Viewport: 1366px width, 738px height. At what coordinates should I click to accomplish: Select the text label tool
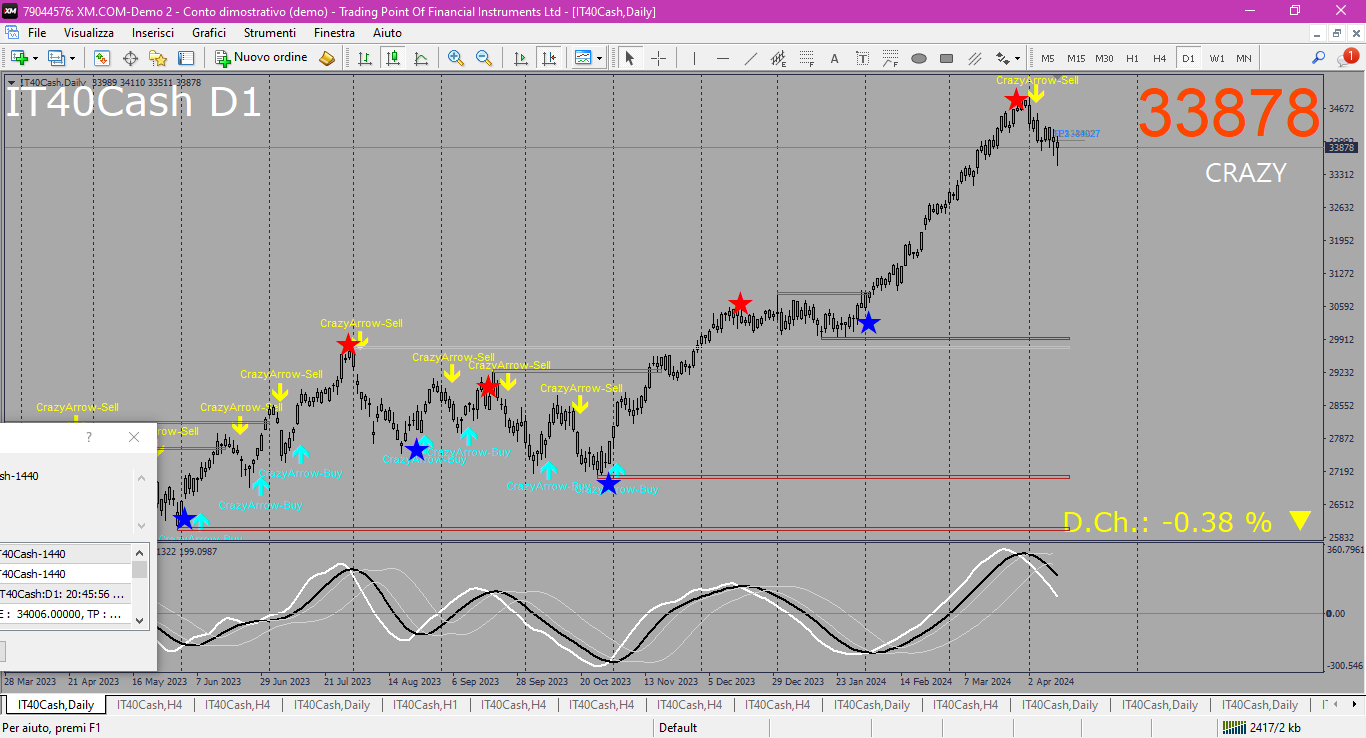(862, 58)
